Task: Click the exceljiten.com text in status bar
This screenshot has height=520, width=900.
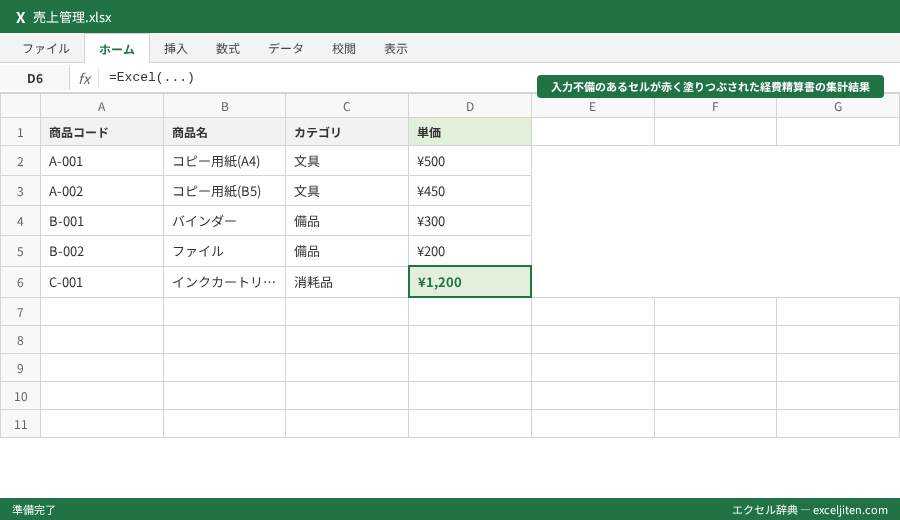Action: pyautogui.click(x=850, y=510)
